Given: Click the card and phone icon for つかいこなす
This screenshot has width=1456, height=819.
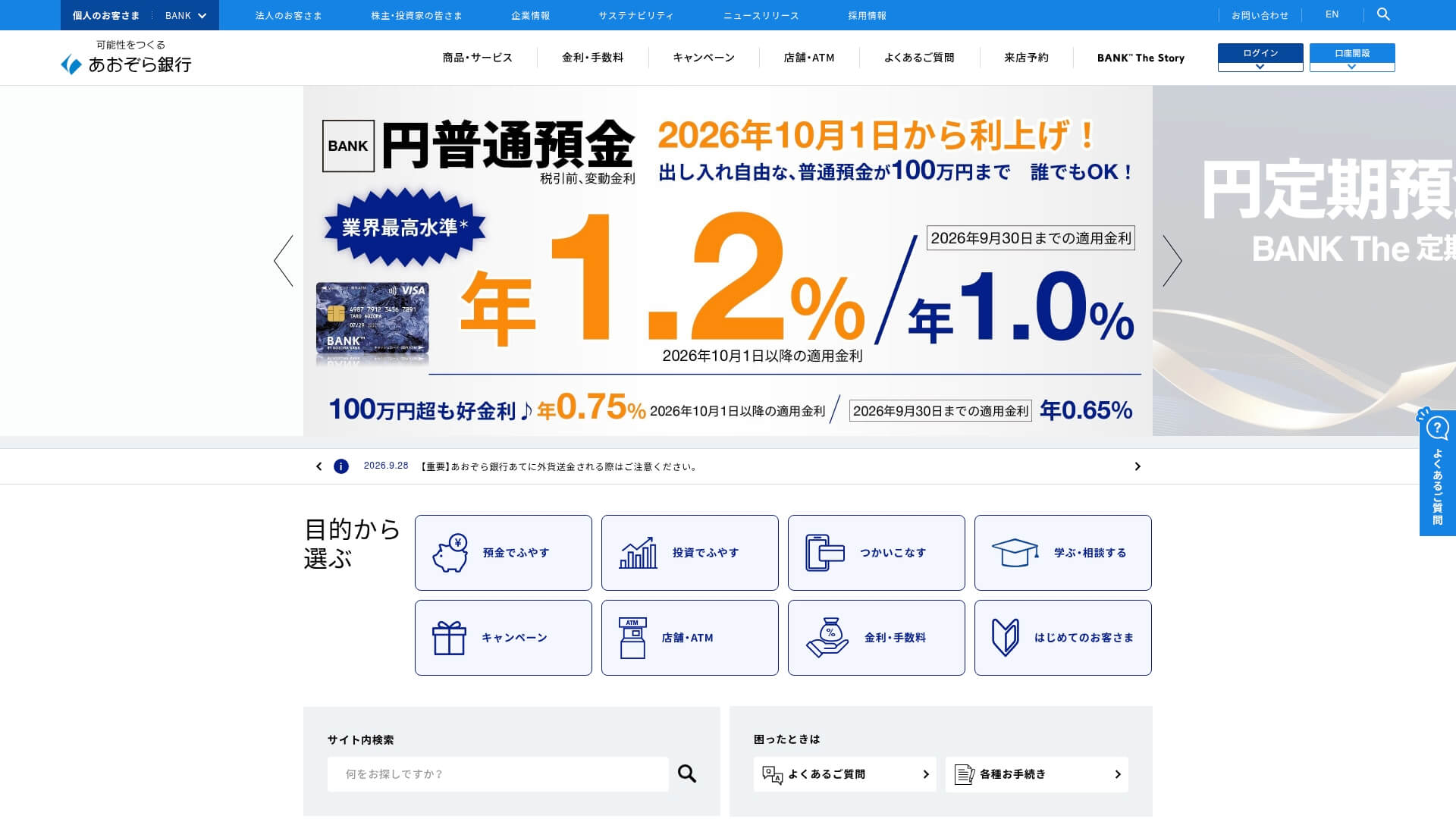Looking at the screenshot, I should (824, 553).
